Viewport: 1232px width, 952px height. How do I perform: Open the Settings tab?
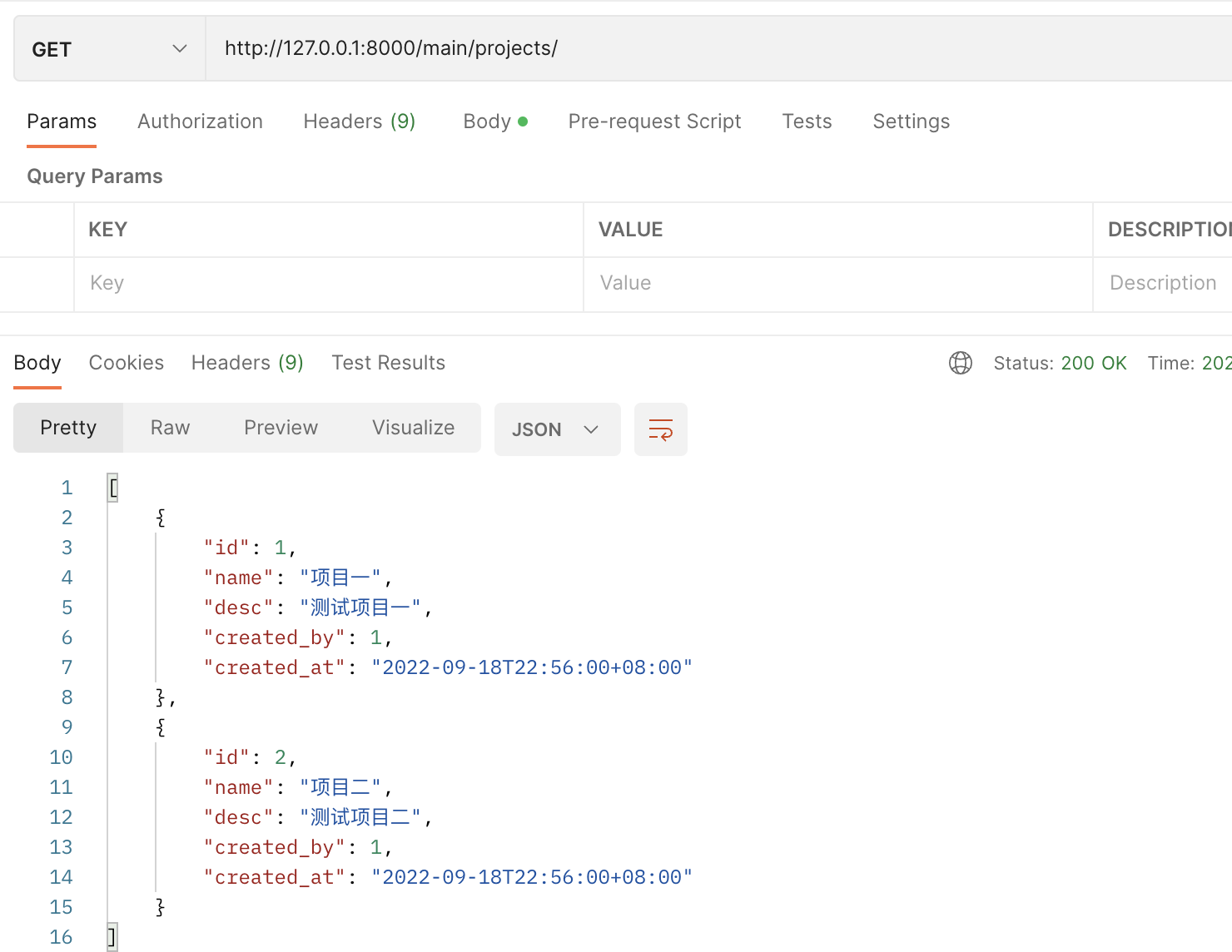point(911,121)
